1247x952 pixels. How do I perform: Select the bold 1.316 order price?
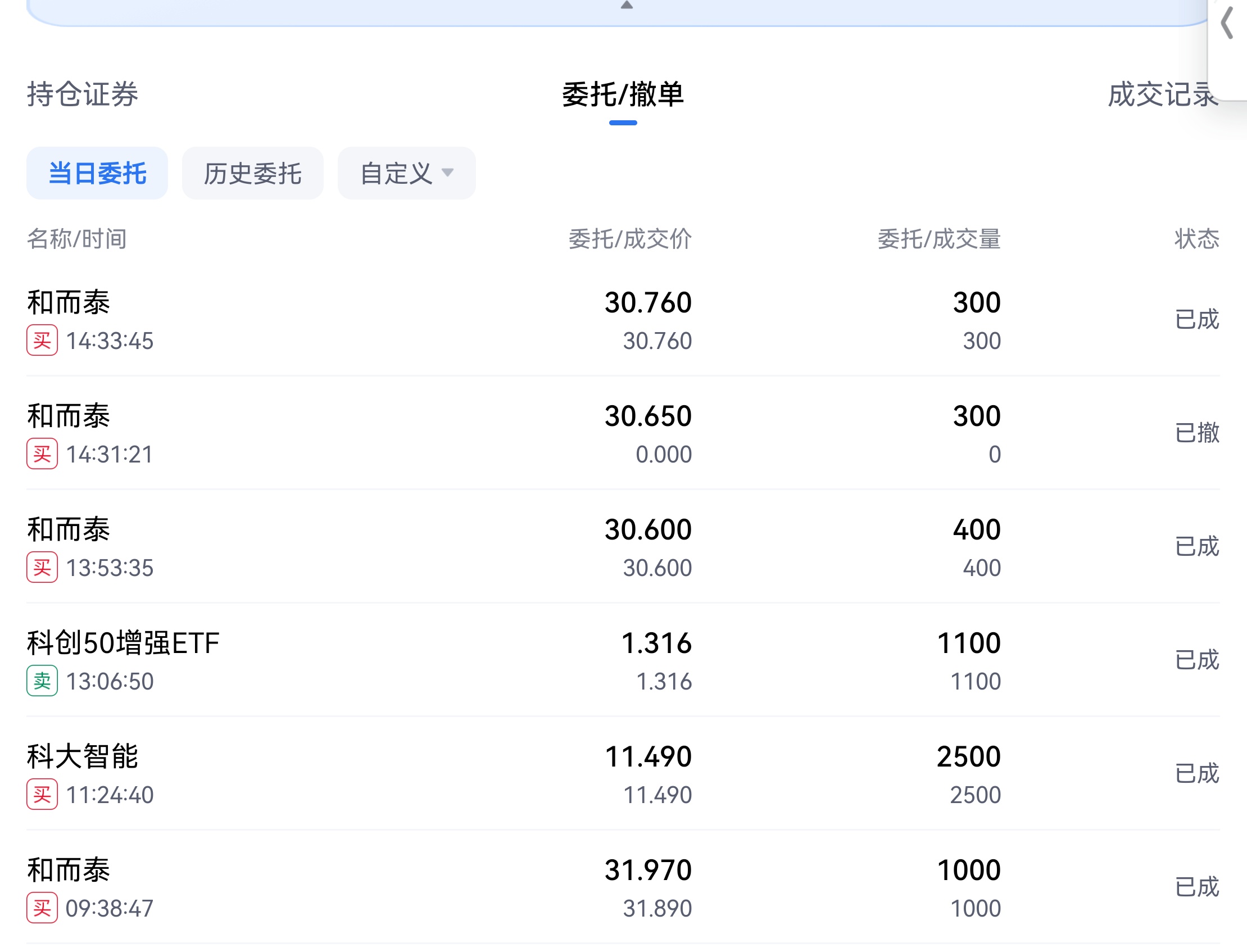coord(656,643)
